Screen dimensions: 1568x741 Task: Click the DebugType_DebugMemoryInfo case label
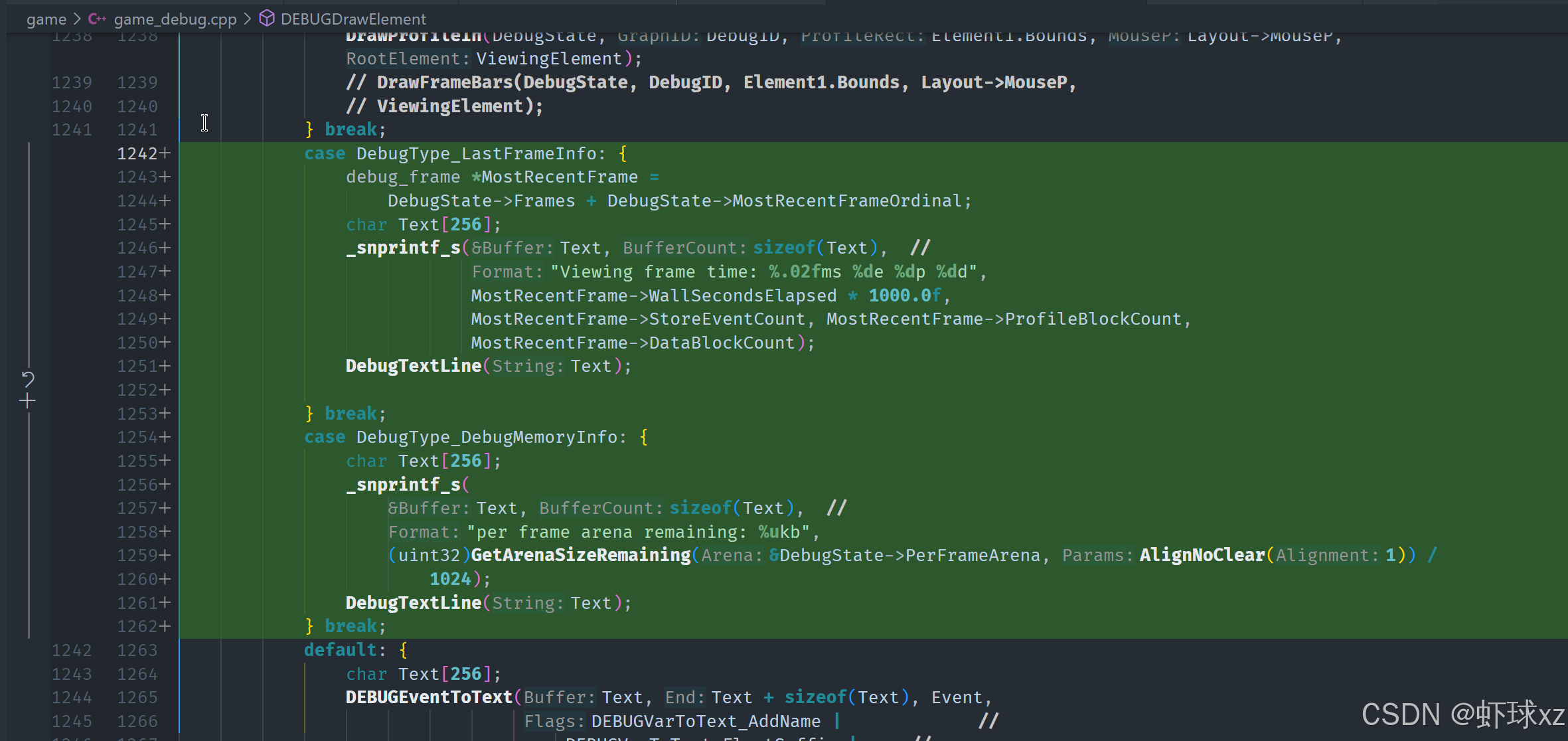pyautogui.click(x=487, y=437)
